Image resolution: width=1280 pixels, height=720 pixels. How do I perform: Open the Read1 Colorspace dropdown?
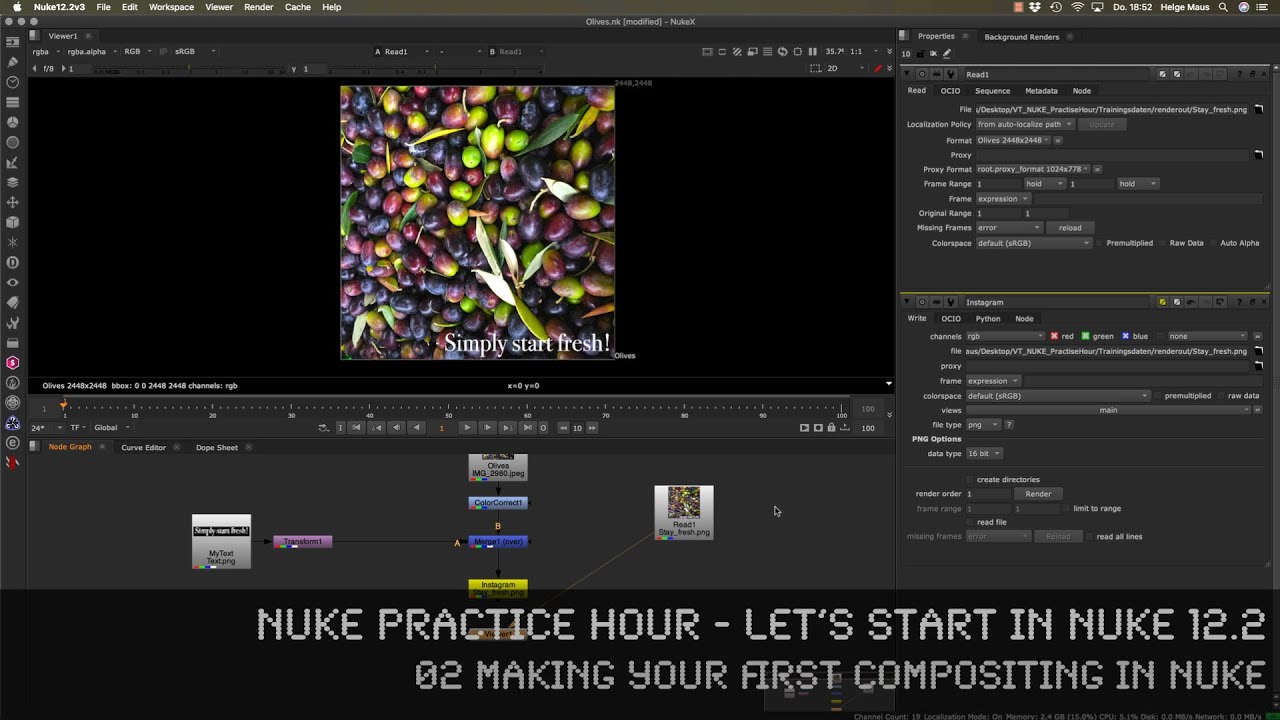1033,243
